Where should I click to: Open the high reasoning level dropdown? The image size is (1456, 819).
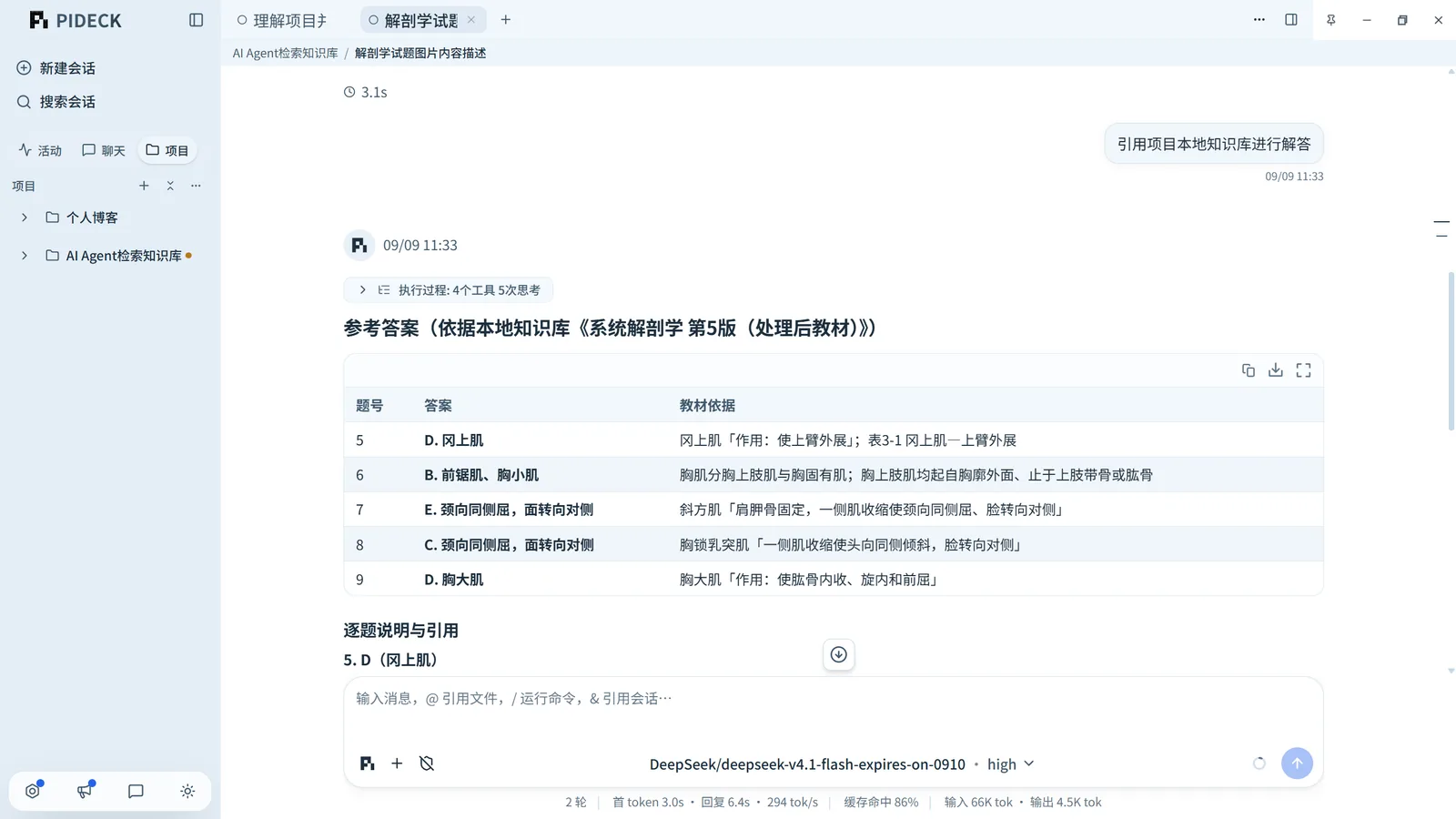coord(1011,764)
